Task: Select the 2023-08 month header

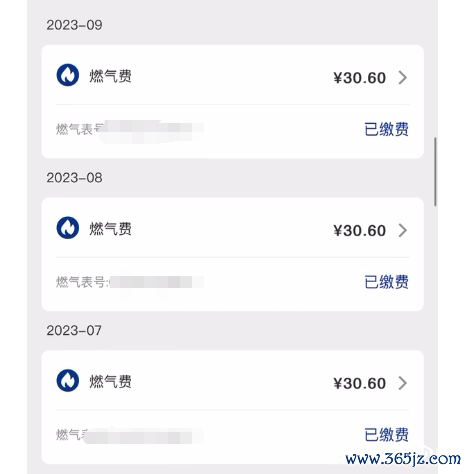Action: 74,178
